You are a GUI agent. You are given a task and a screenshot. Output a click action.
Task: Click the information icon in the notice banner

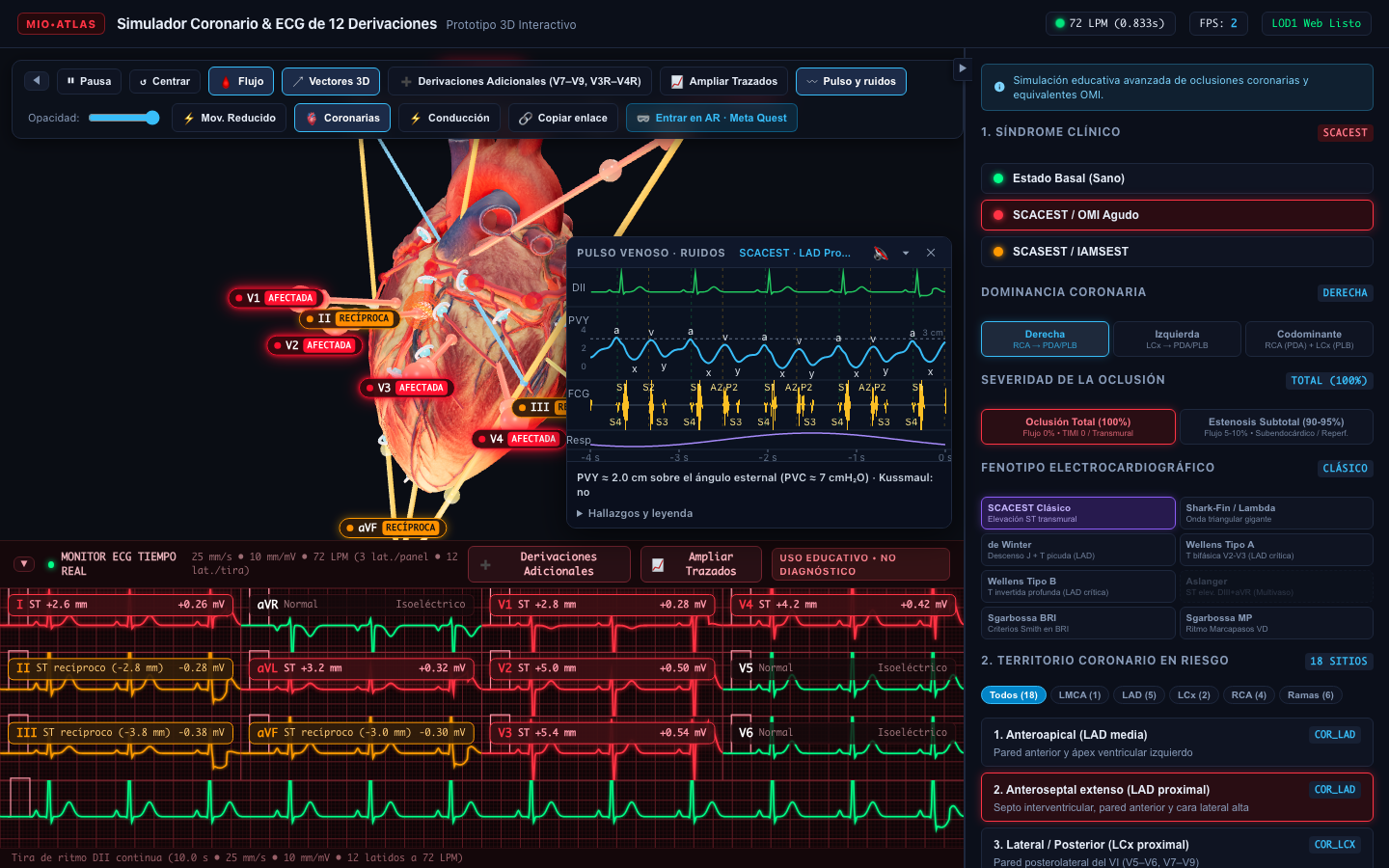click(x=999, y=88)
